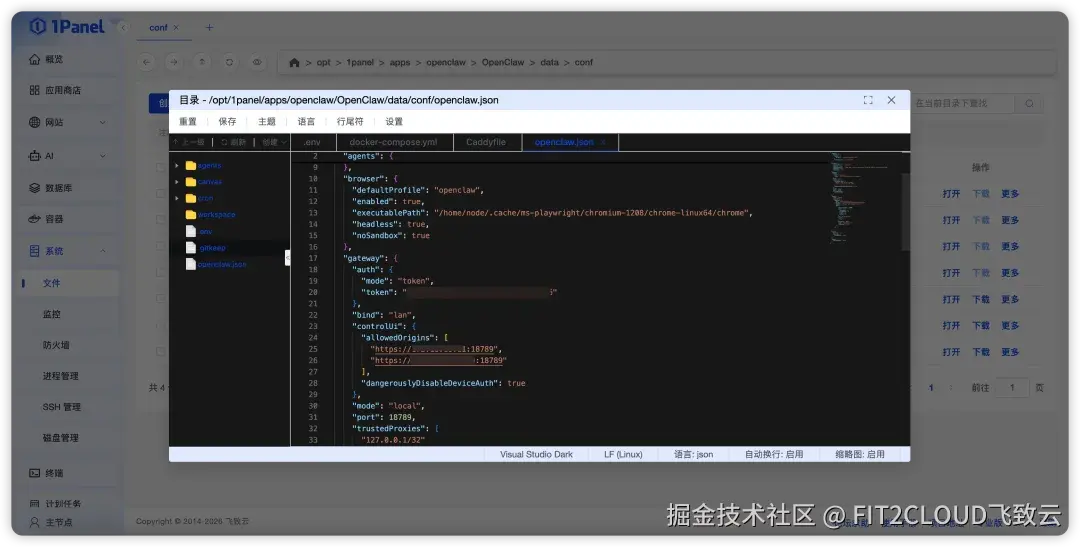Expand the canvas folder in tree

coord(177,182)
